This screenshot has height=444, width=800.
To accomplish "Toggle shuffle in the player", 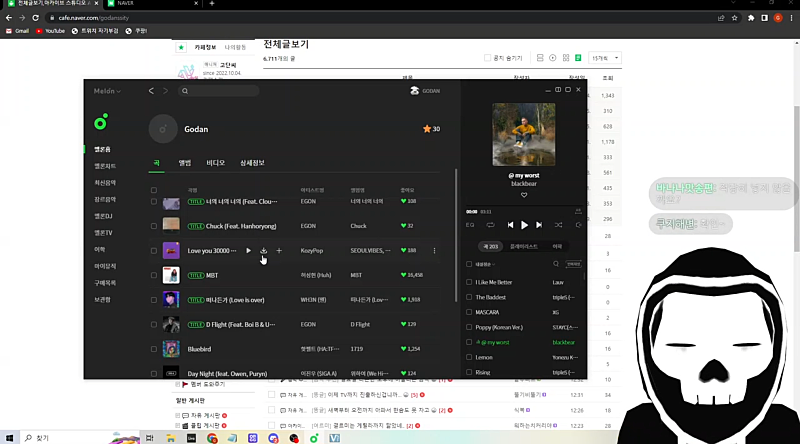I will click(558, 225).
